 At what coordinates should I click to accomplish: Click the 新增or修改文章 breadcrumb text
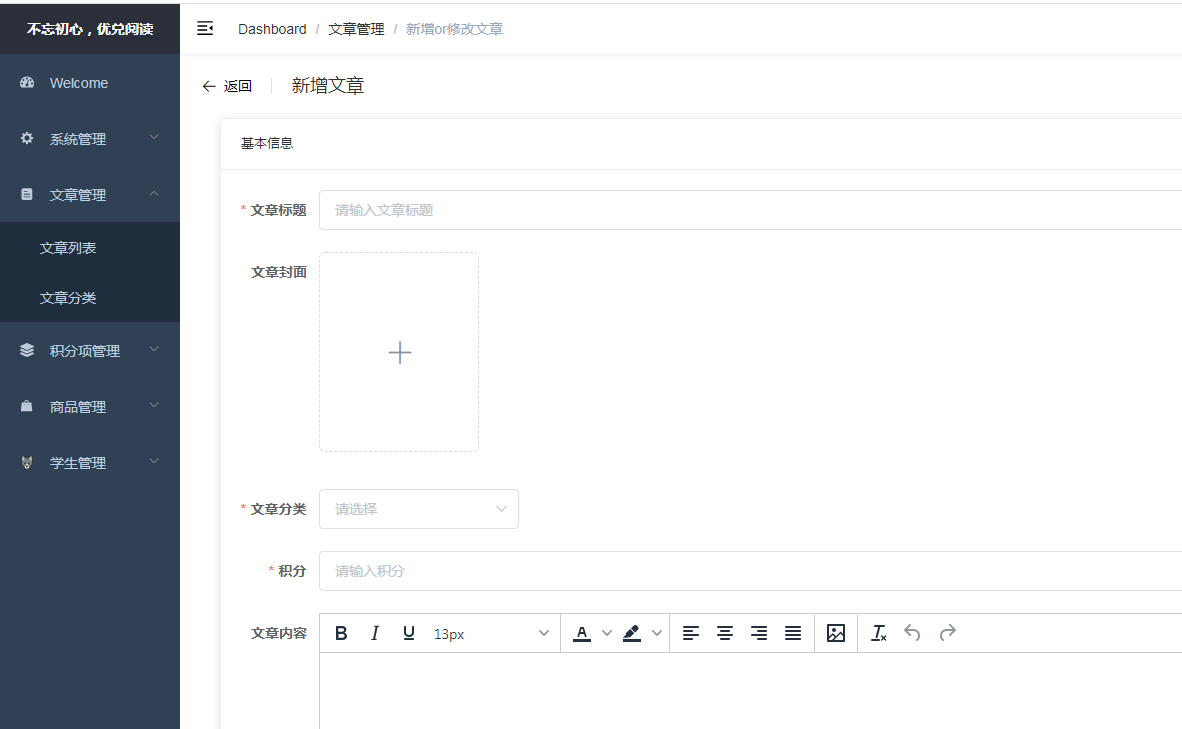pos(455,29)
